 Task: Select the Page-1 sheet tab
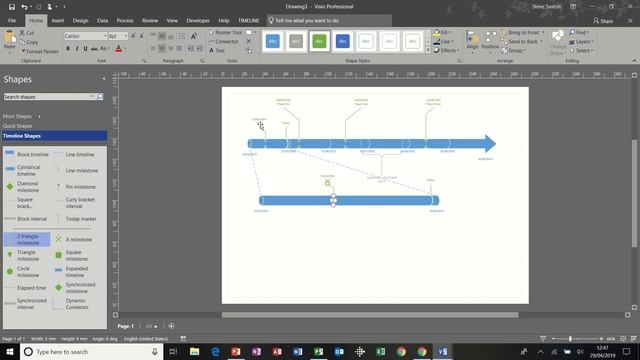pos(126,326)
